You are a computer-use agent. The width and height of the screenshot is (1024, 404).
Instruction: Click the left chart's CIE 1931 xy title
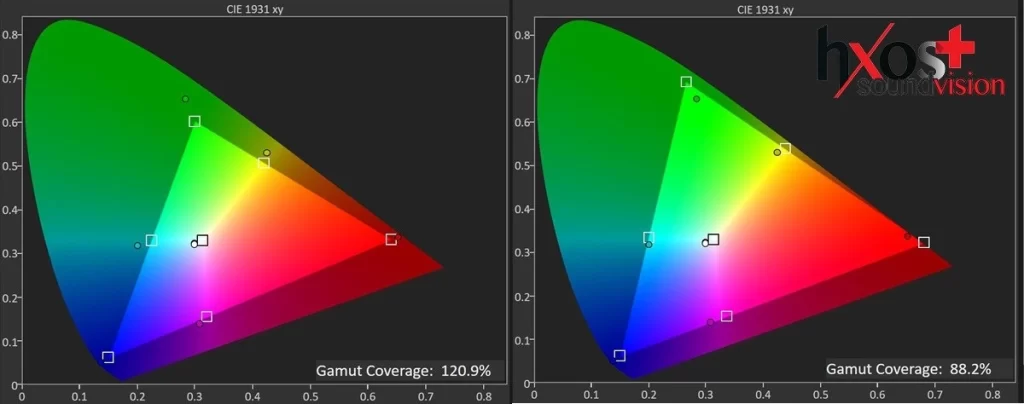[254, 10]
